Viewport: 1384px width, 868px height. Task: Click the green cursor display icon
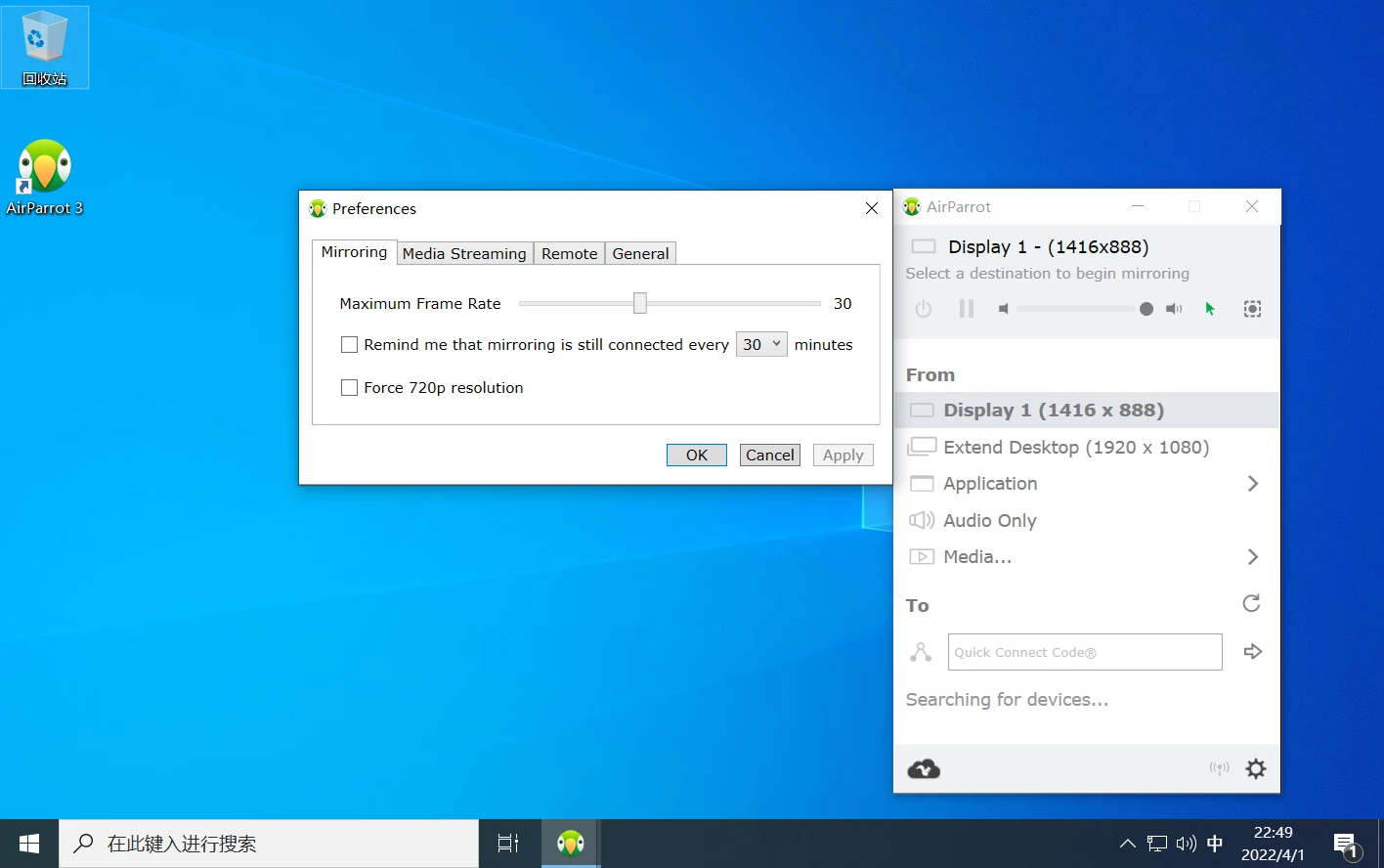1210,309
